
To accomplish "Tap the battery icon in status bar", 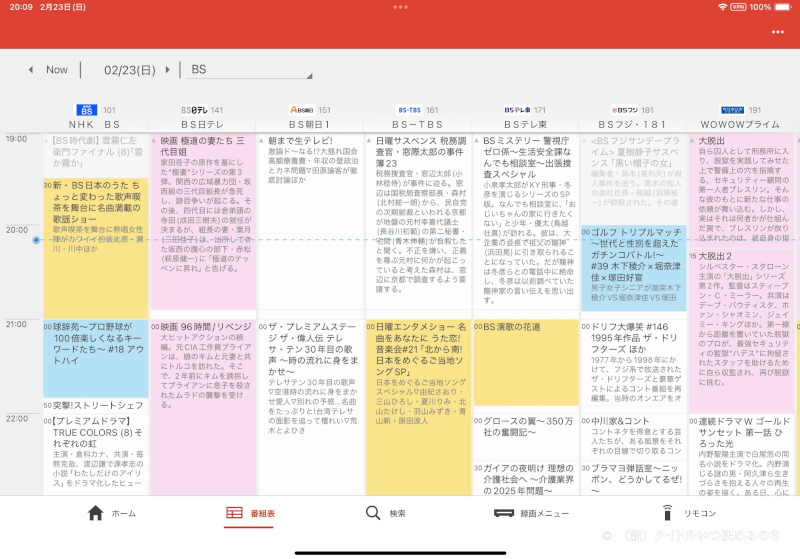I will tap(783, 7).
